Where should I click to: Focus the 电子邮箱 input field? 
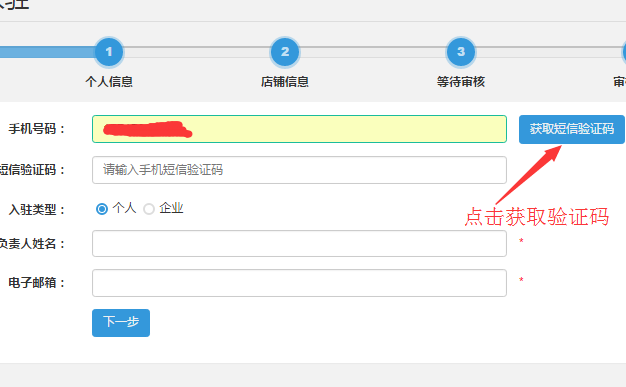299,283
